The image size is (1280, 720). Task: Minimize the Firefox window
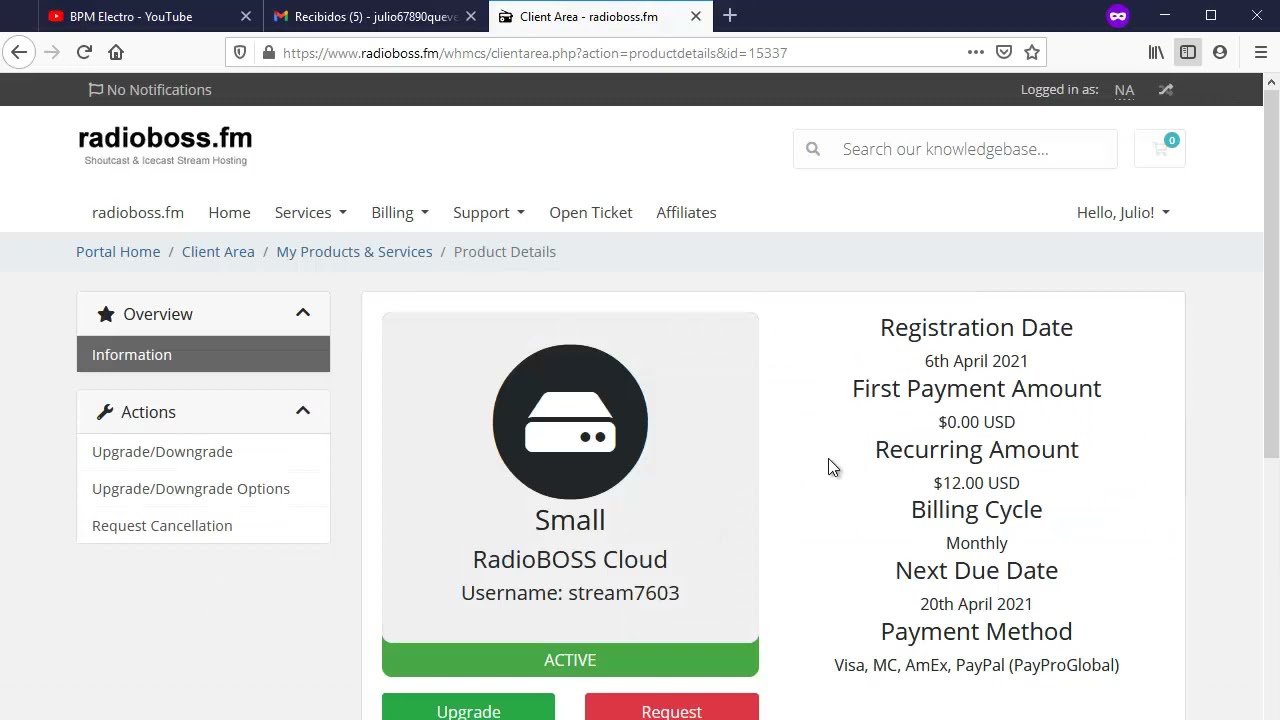pos(1165,16)
